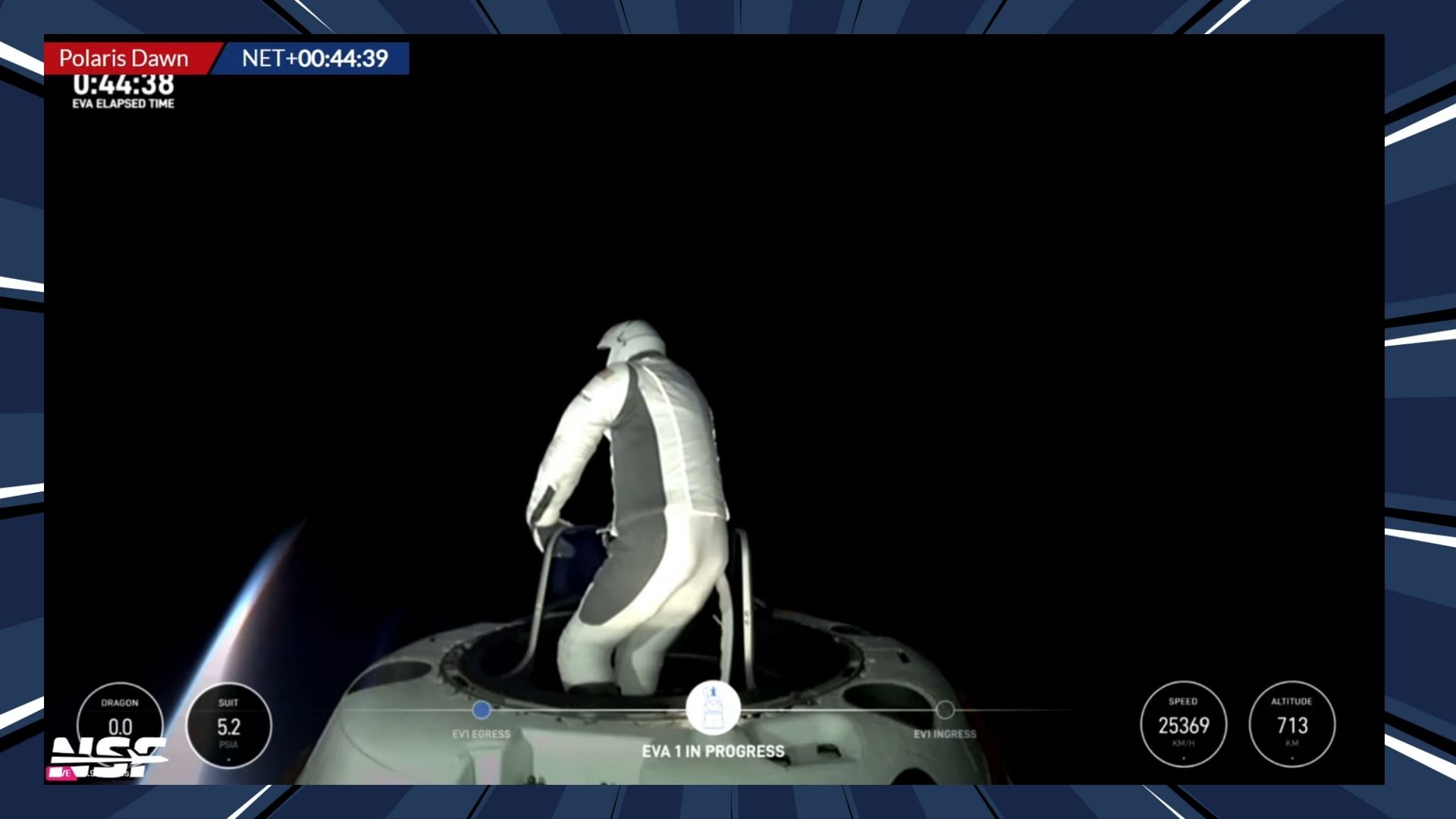This screenshot has width=1456, height=819.
Task: Click the EV1 INGRESS label text
Action: point(945,734)
